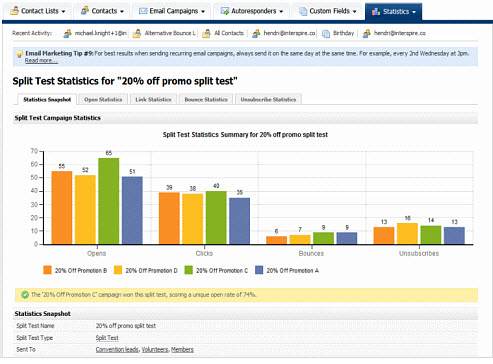Click the 20% Off Promotion A legend swatch
493x364 pixels.
point(259,270)
